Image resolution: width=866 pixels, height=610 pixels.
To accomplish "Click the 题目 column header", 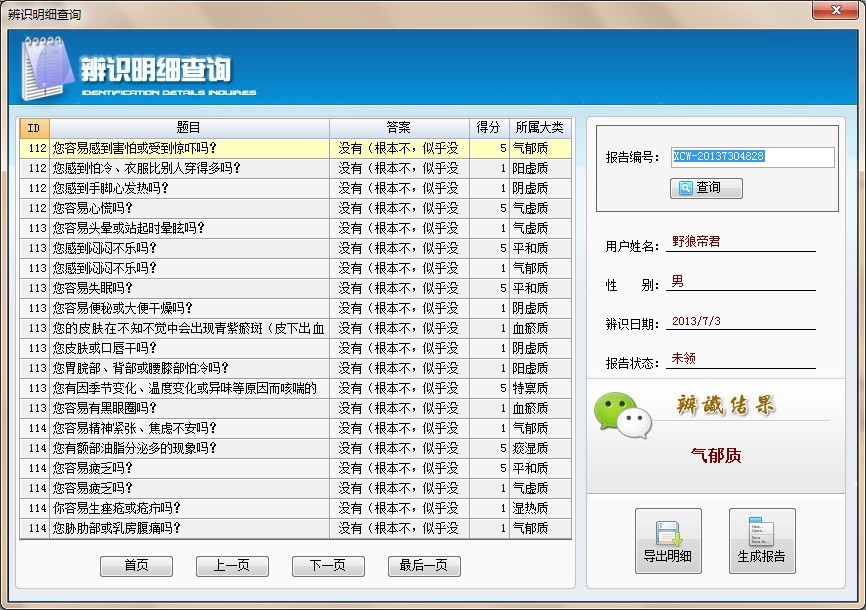I will 188,128.
